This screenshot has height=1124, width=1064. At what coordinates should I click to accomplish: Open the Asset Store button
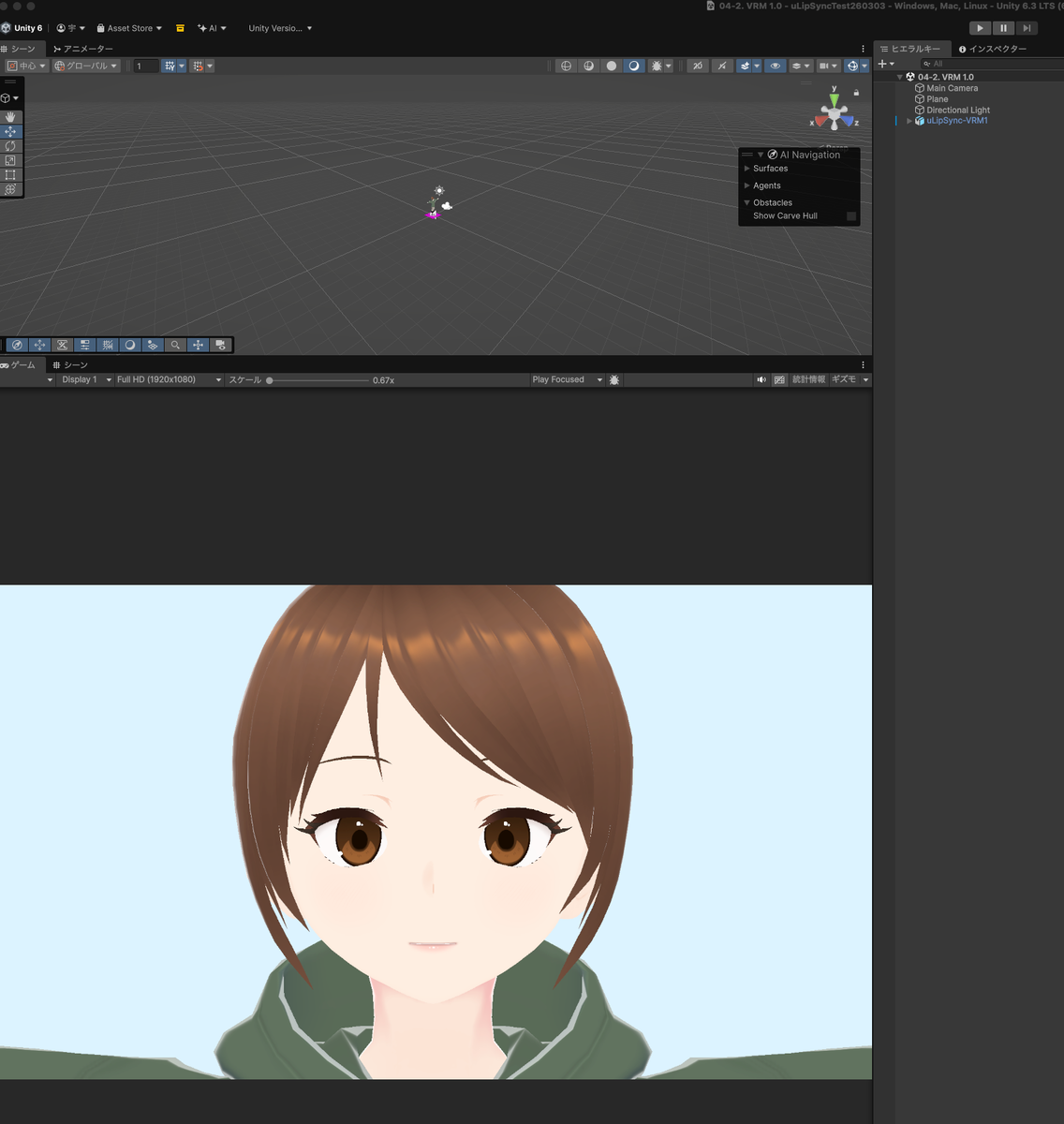(x=129, y=28)
